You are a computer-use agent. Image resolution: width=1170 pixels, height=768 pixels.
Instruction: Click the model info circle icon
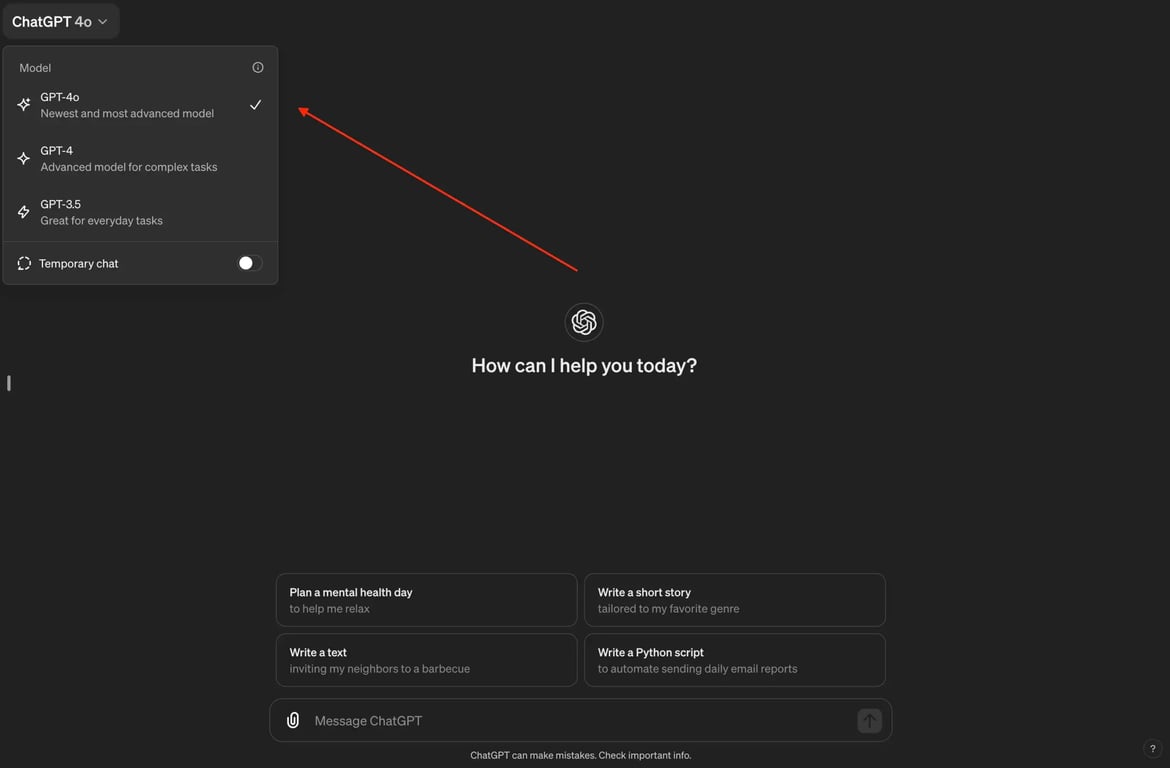[x=258, y=68]
